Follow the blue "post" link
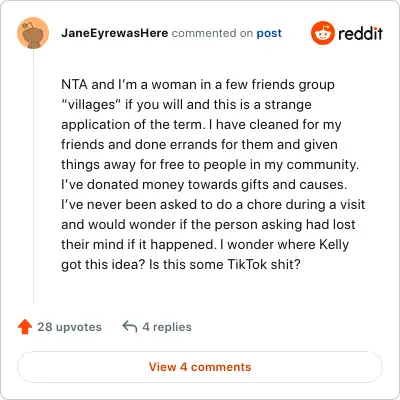Screen dimensions: 400x400 click(269, 33)
